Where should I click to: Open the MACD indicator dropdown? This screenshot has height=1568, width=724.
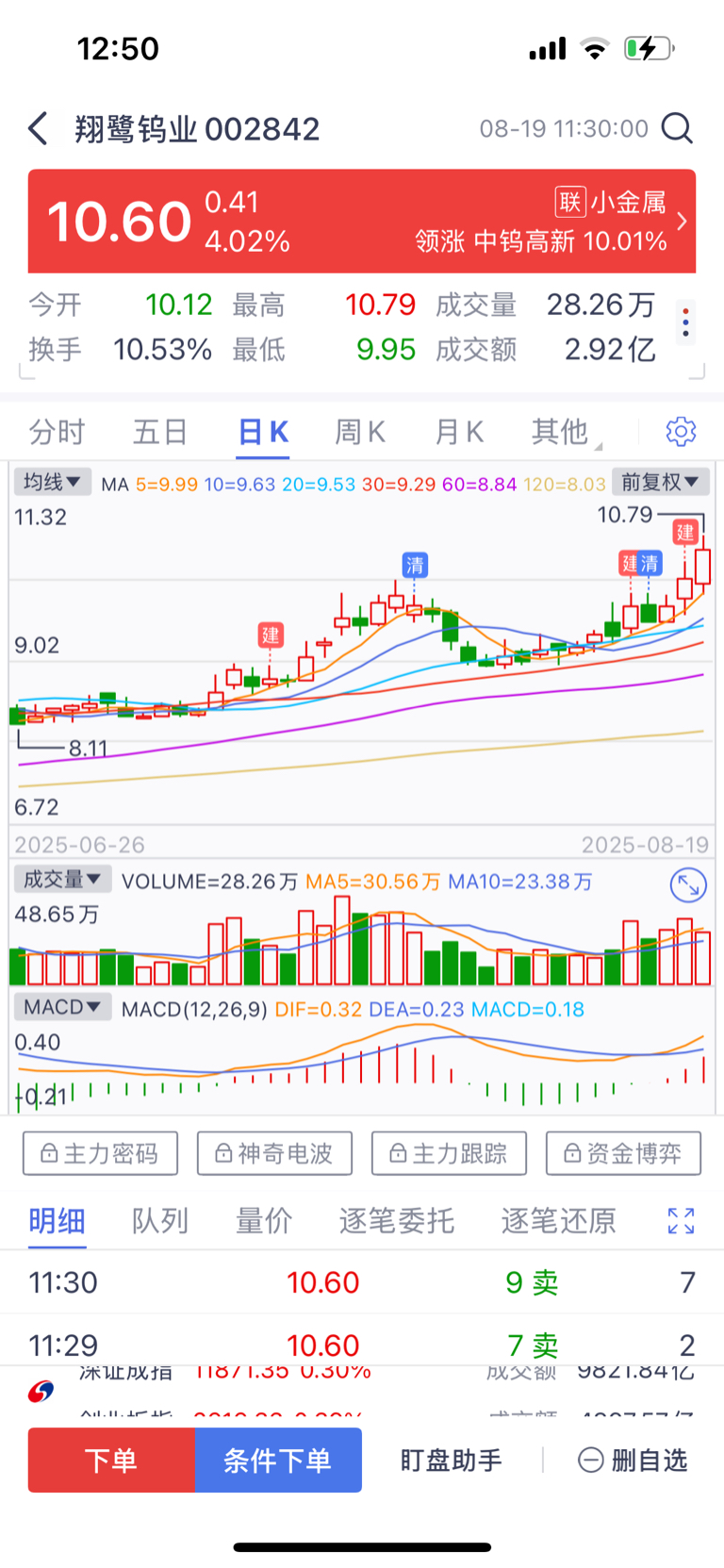click(62, 1007)
